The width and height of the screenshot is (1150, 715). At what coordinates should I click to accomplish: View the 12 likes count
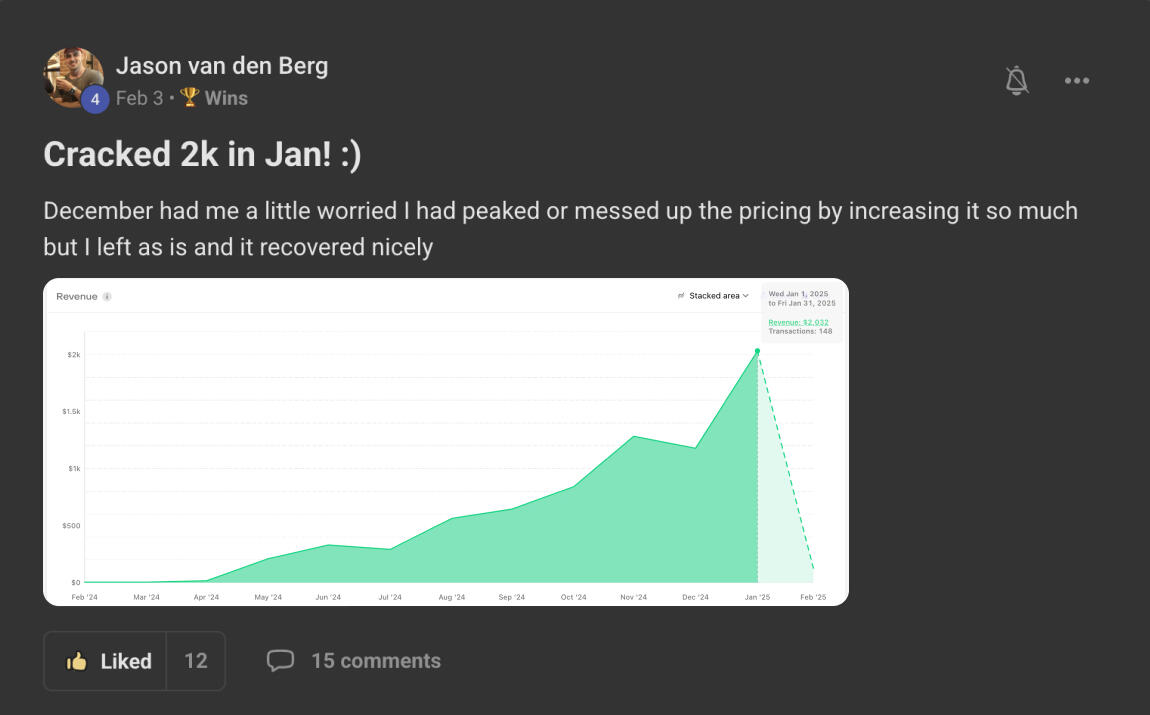coord(196,661)
